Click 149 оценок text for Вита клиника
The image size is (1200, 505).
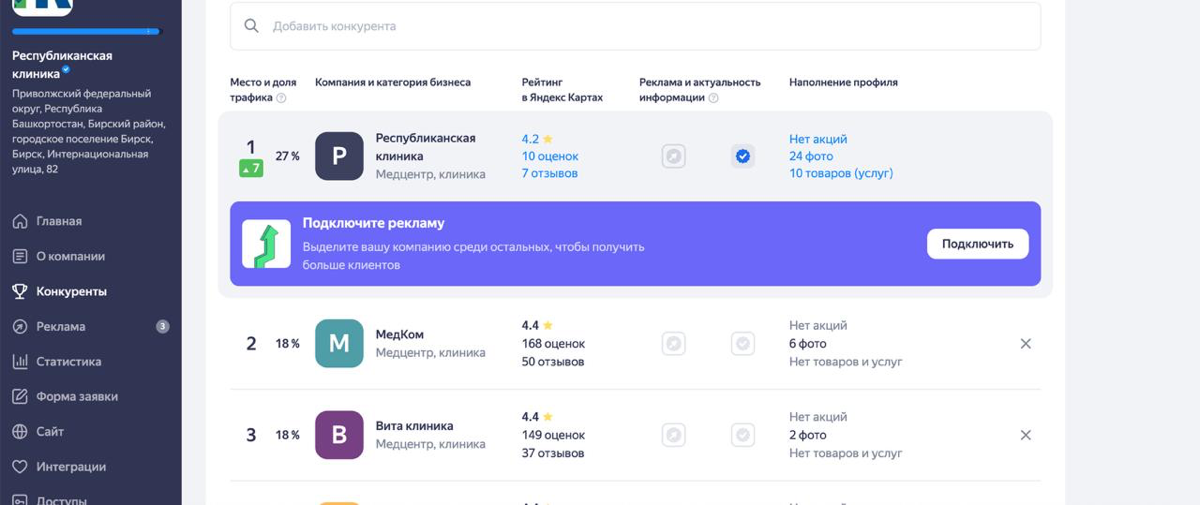click(x=553, y=435)
